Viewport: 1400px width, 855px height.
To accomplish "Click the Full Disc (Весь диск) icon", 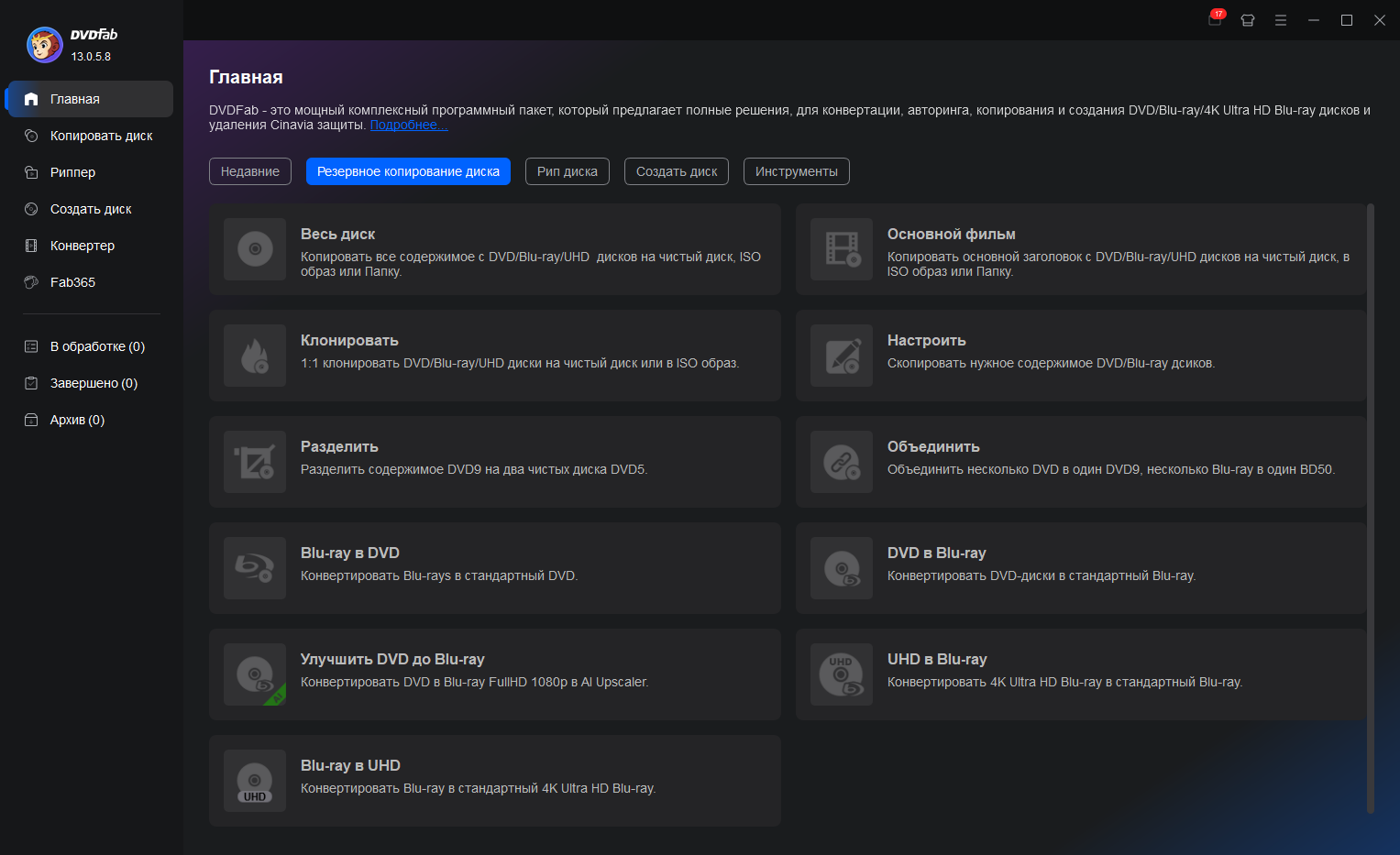I will (255, 249).
